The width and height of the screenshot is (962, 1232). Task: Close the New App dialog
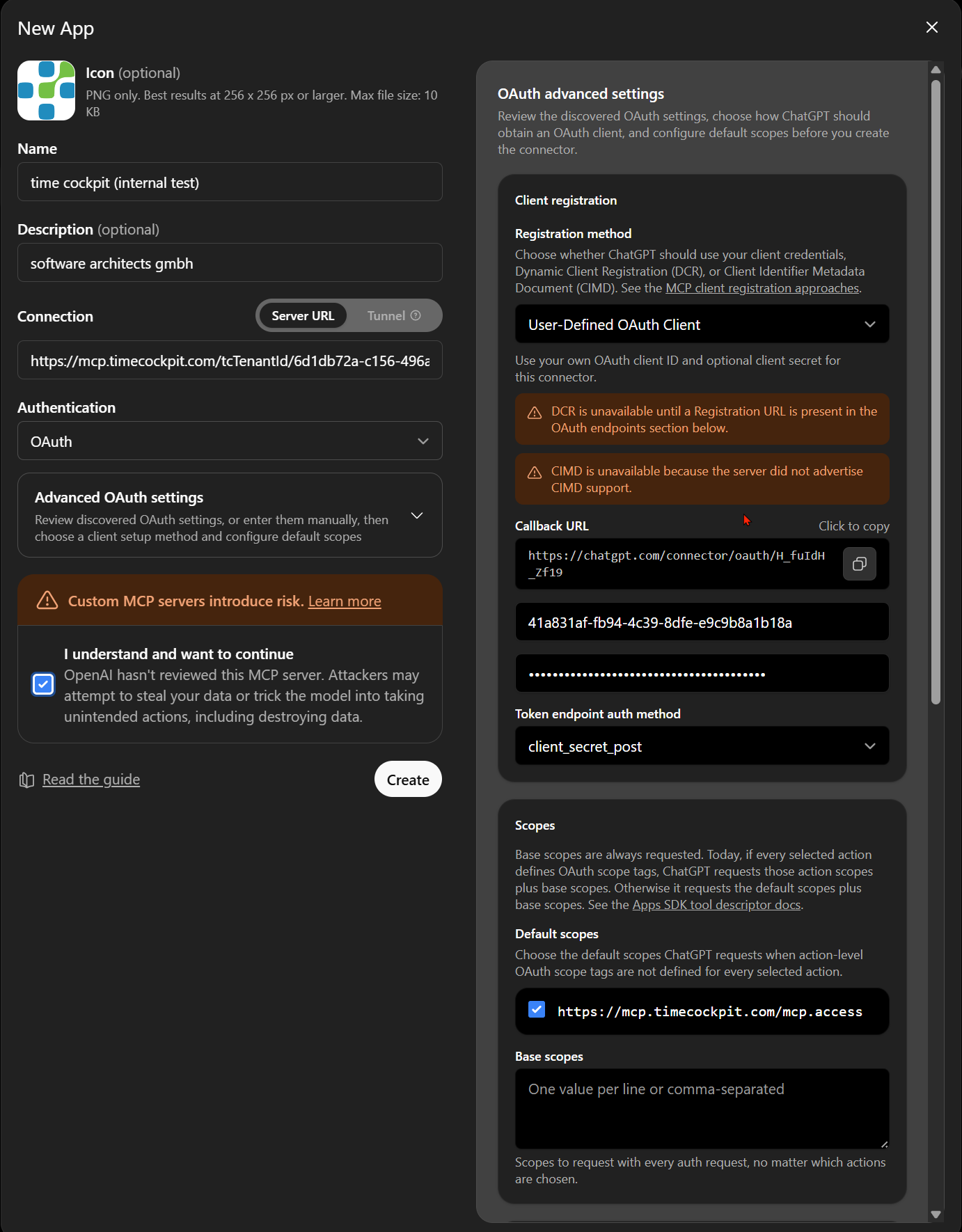tap(932, 27)
